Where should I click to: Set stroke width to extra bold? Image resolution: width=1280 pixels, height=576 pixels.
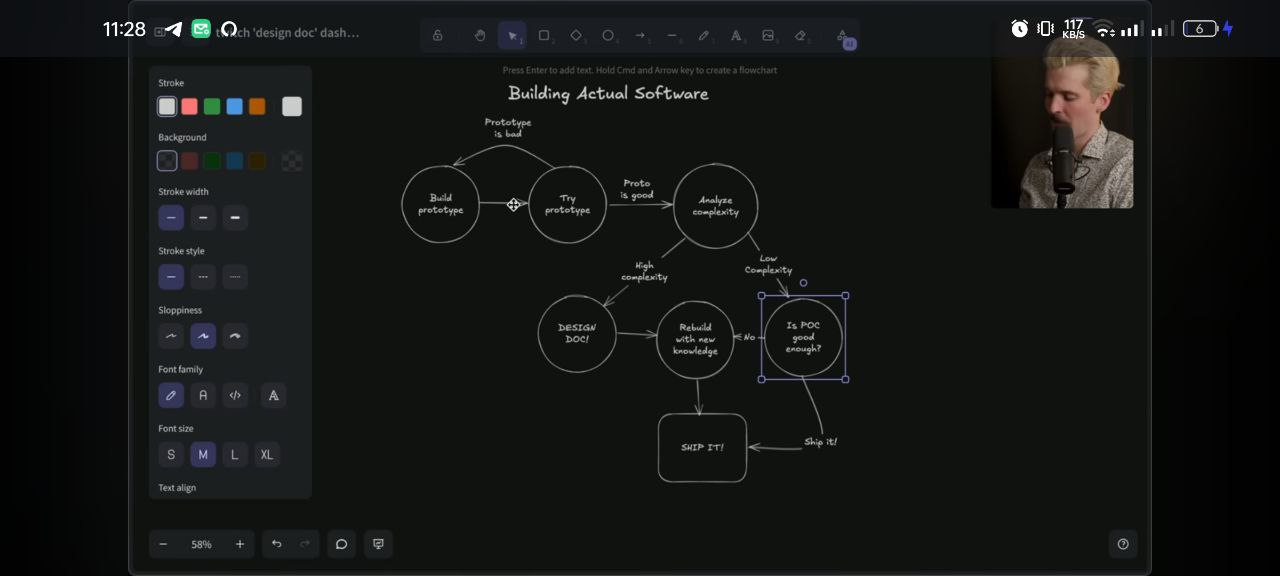coord(235,217)
